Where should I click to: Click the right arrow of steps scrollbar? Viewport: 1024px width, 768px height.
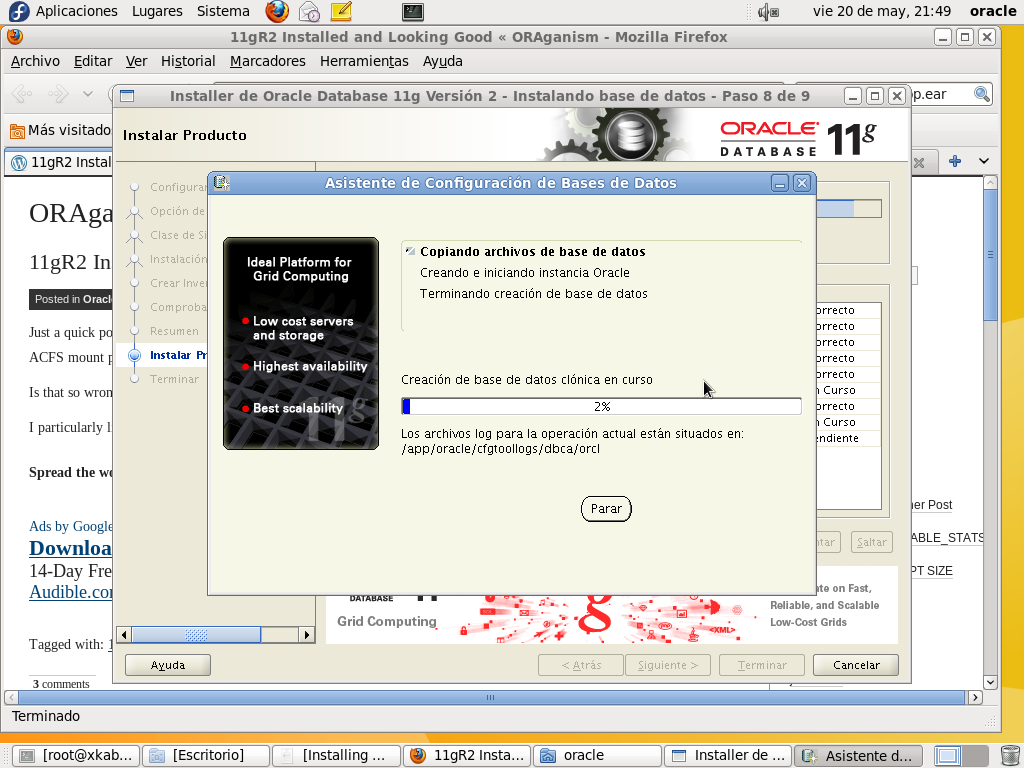306,634
